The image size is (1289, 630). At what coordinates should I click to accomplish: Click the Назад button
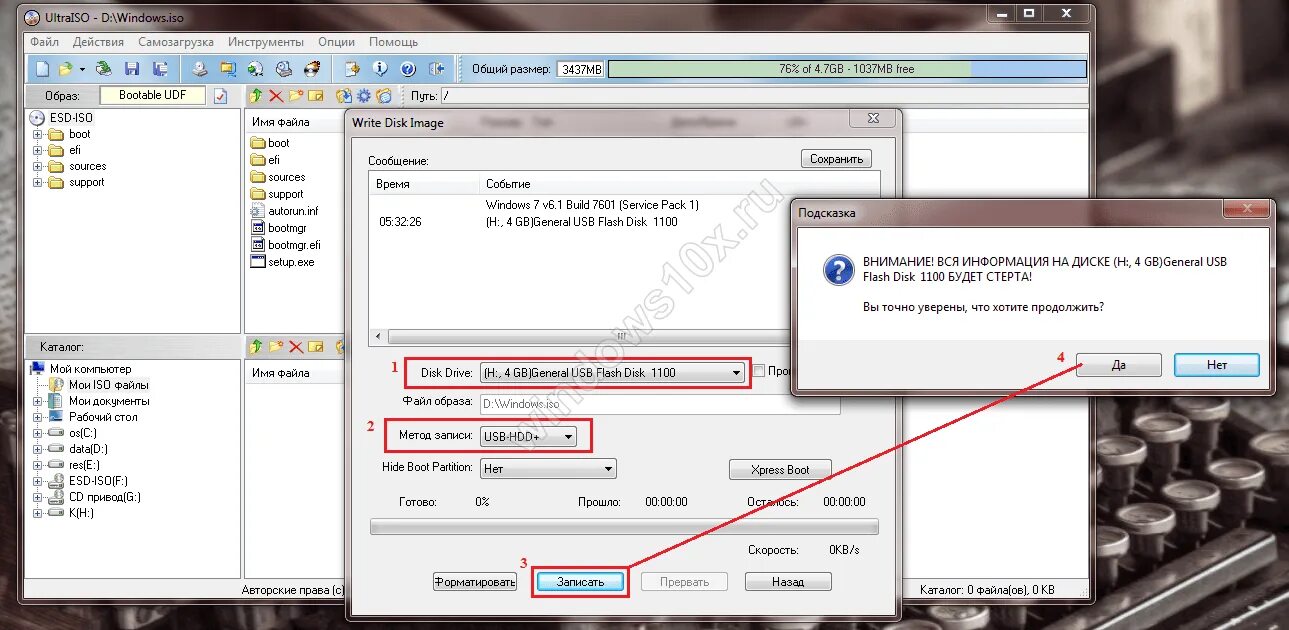point(788,581)
